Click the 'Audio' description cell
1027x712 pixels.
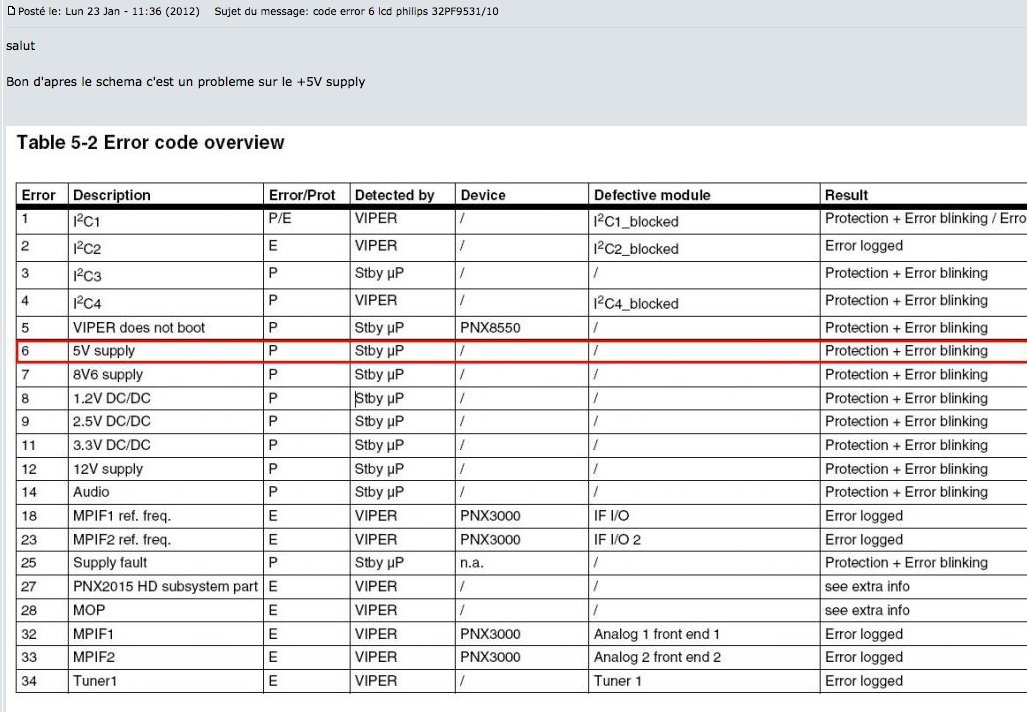click(91, 492)
